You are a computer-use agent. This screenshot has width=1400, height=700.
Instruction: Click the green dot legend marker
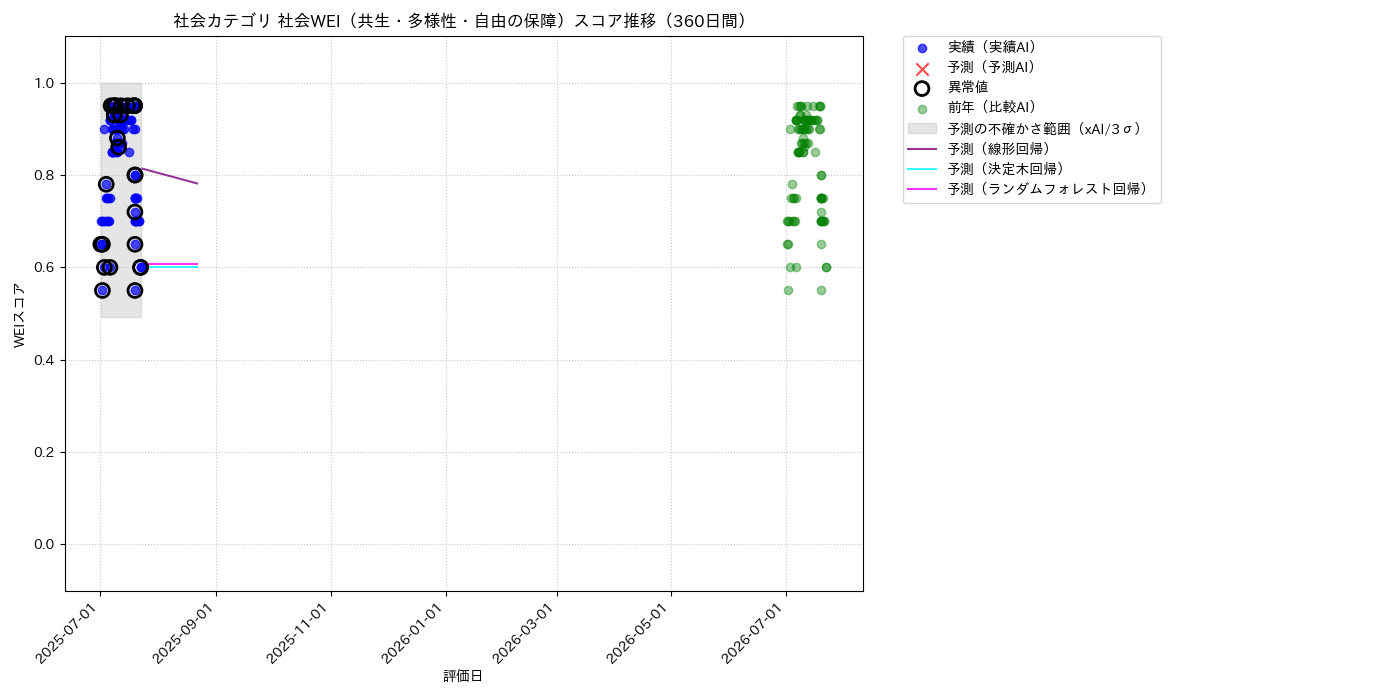pos(922,108)
